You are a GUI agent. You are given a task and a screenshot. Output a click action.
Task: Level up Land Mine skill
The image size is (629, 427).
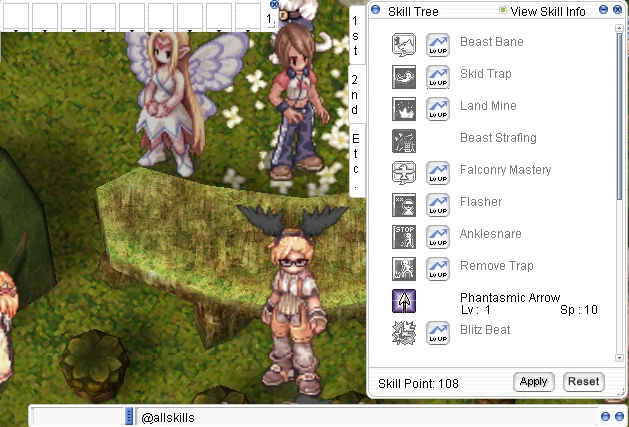tap(438, 109)
